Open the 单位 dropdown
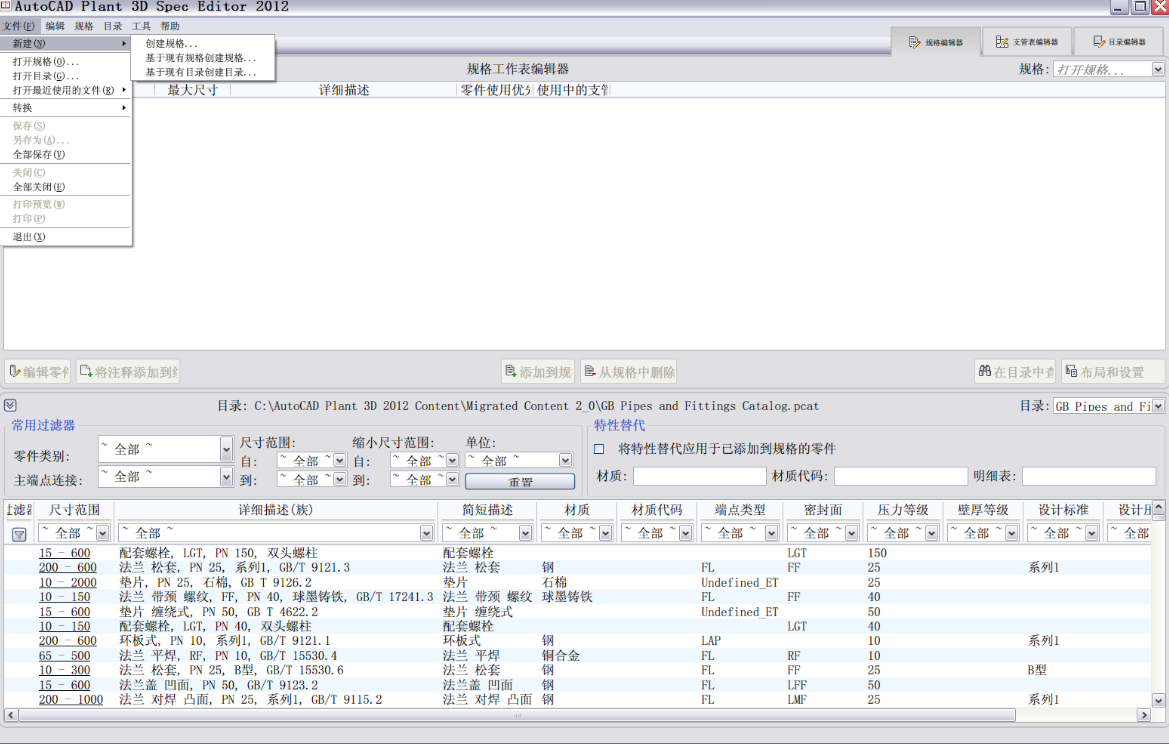 click(x=566, y=461)
